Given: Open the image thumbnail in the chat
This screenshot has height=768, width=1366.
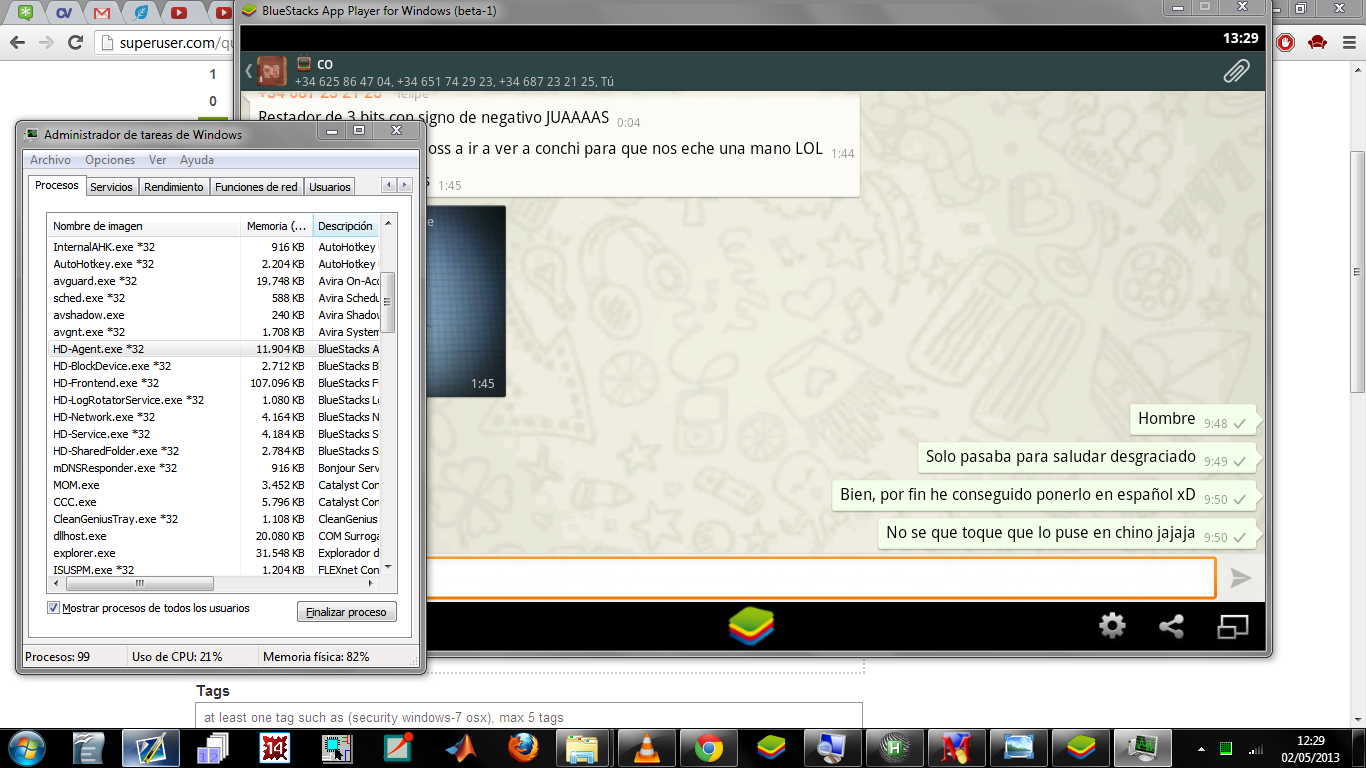Looking at the screenshot, I should (x=466, y=301).
